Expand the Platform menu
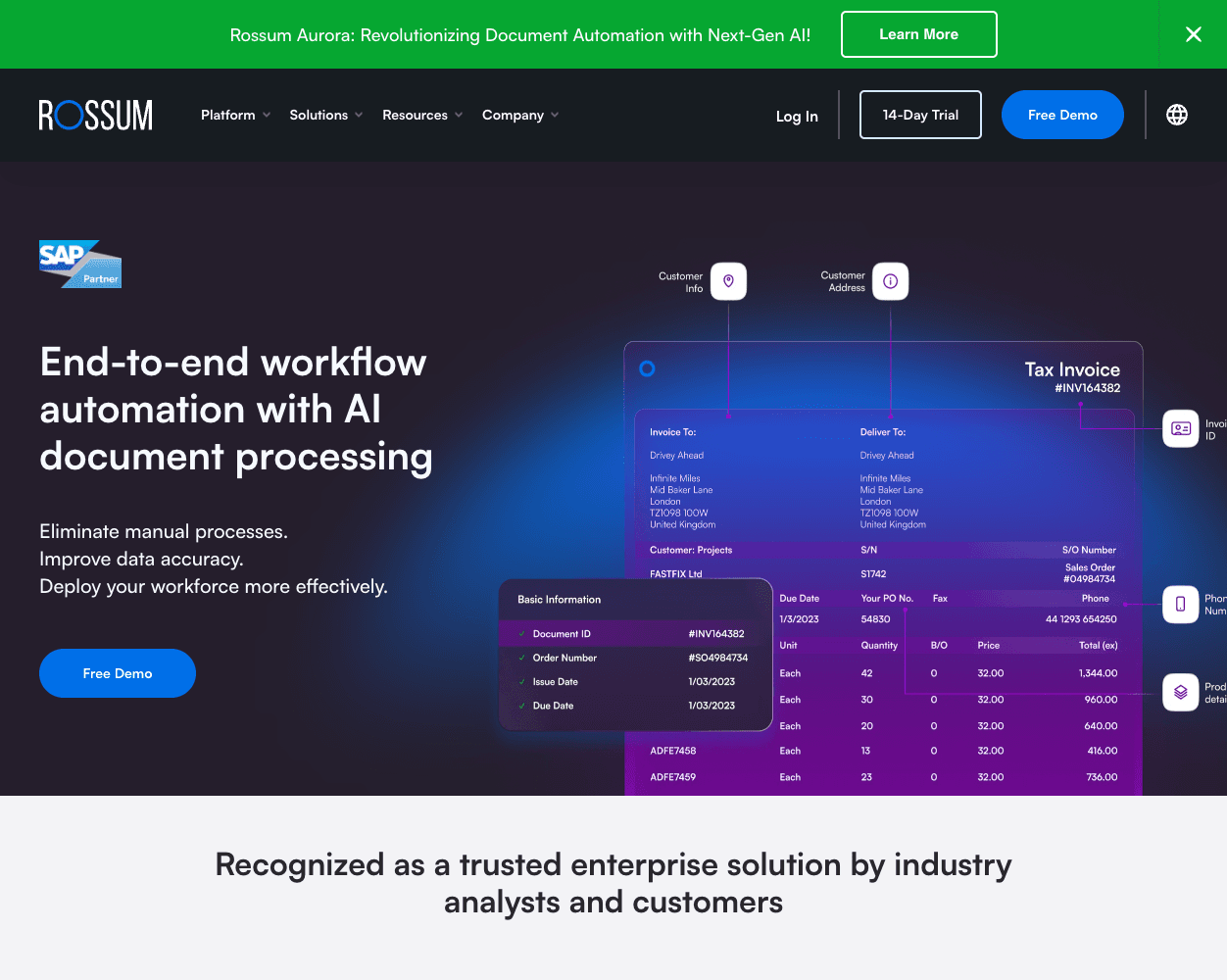The height and width of the screenshot is (980, 1227). (235, 115)
